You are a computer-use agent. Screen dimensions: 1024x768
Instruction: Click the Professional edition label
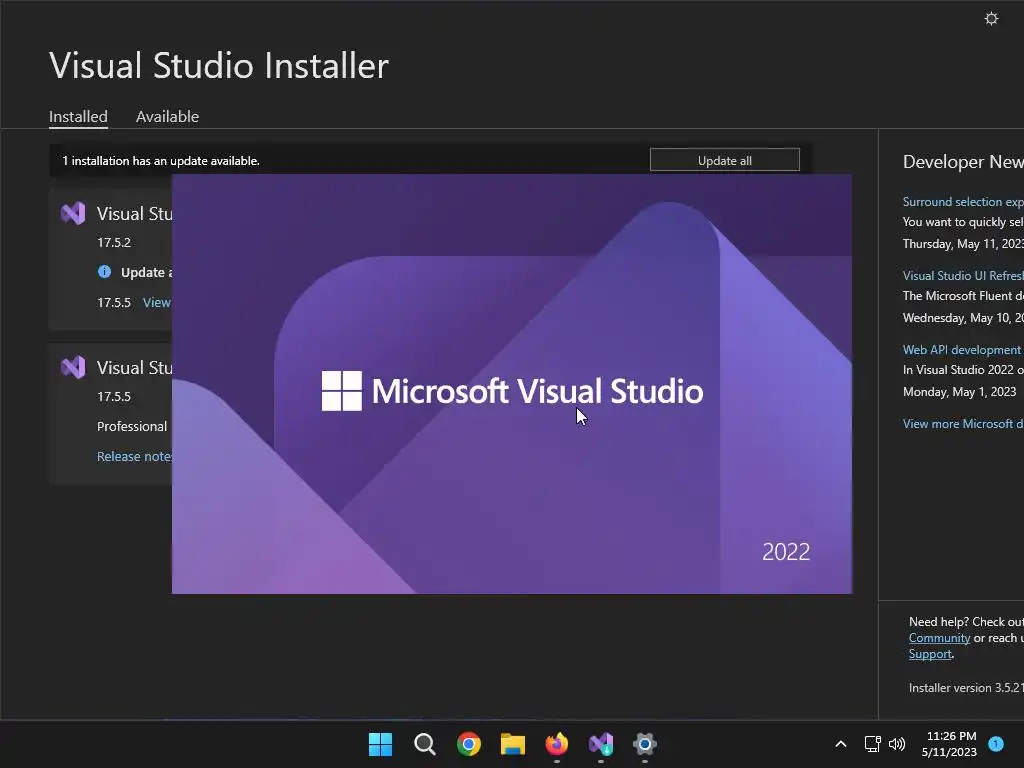tap(132, 426)
